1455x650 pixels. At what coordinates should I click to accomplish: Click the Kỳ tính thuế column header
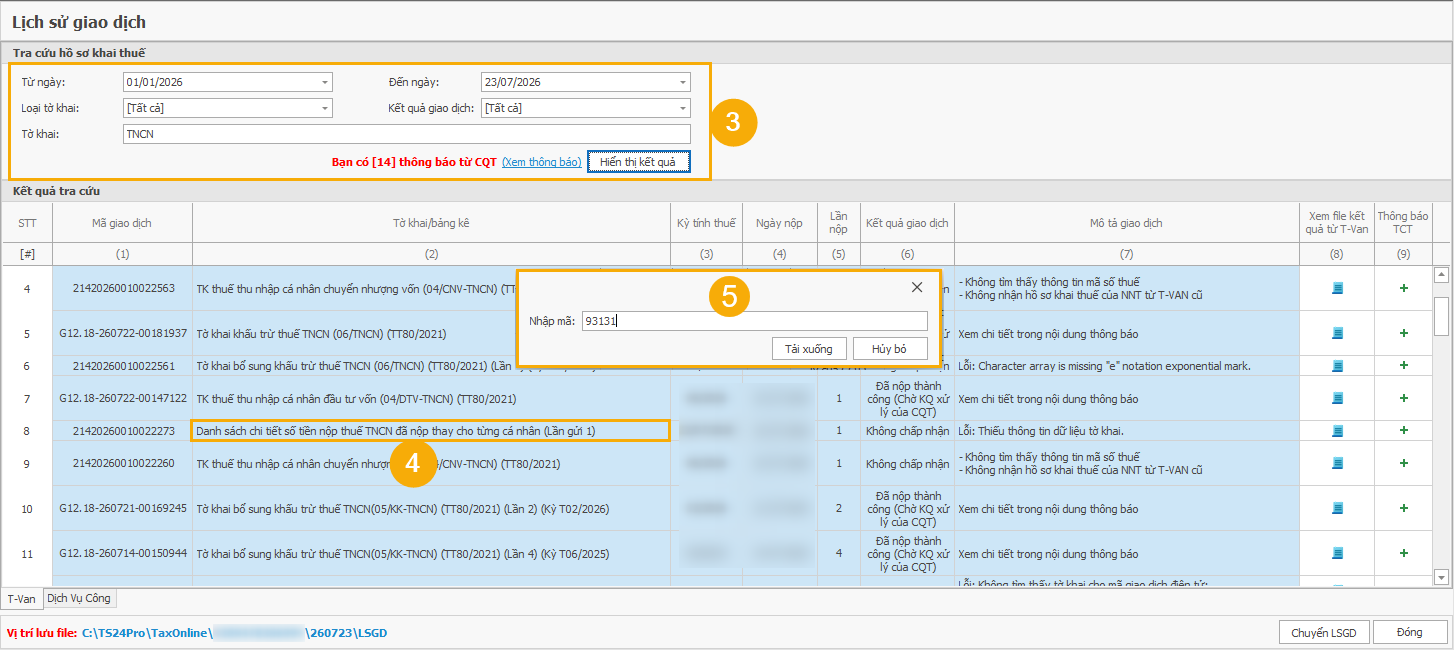[x=707, y=223]
